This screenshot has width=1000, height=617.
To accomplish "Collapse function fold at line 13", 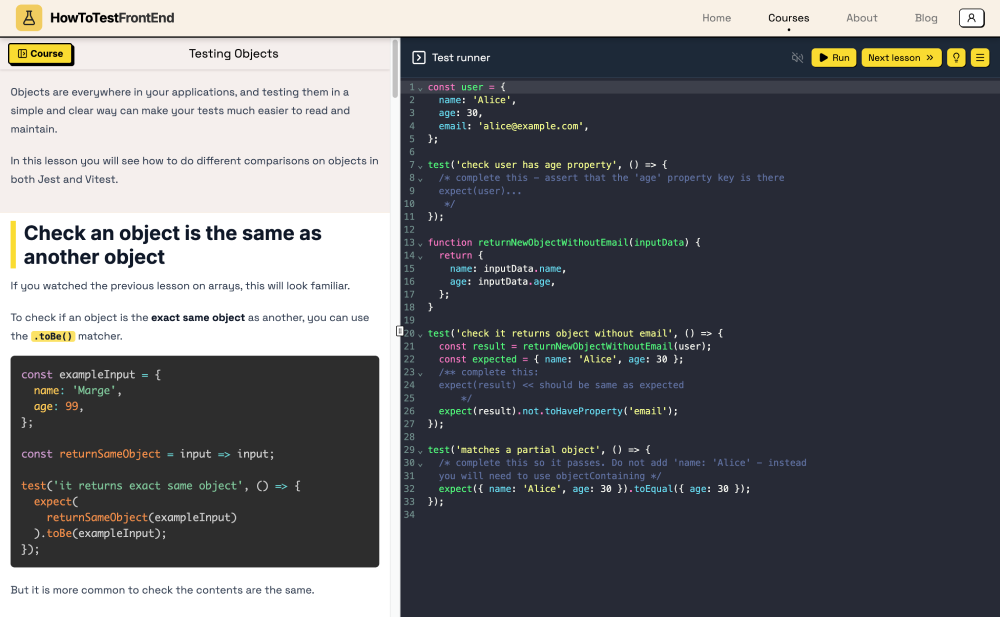I will (420, 244).
